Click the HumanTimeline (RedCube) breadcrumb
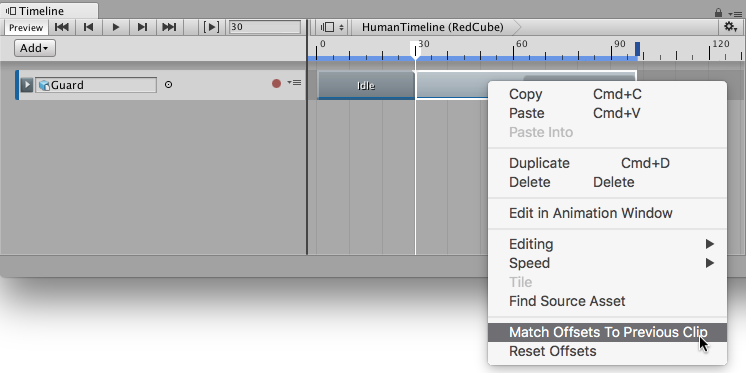The width and height of the screenshot is (746, 373). pyautogui.click(x=432, y=27)
